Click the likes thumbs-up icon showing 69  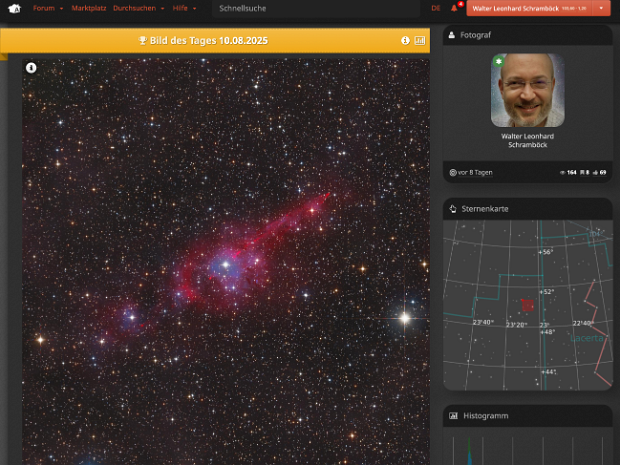point(593,173)
